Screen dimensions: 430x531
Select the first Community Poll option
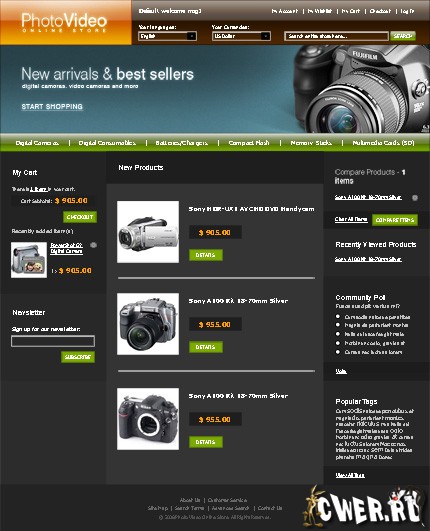coord(338,316)
